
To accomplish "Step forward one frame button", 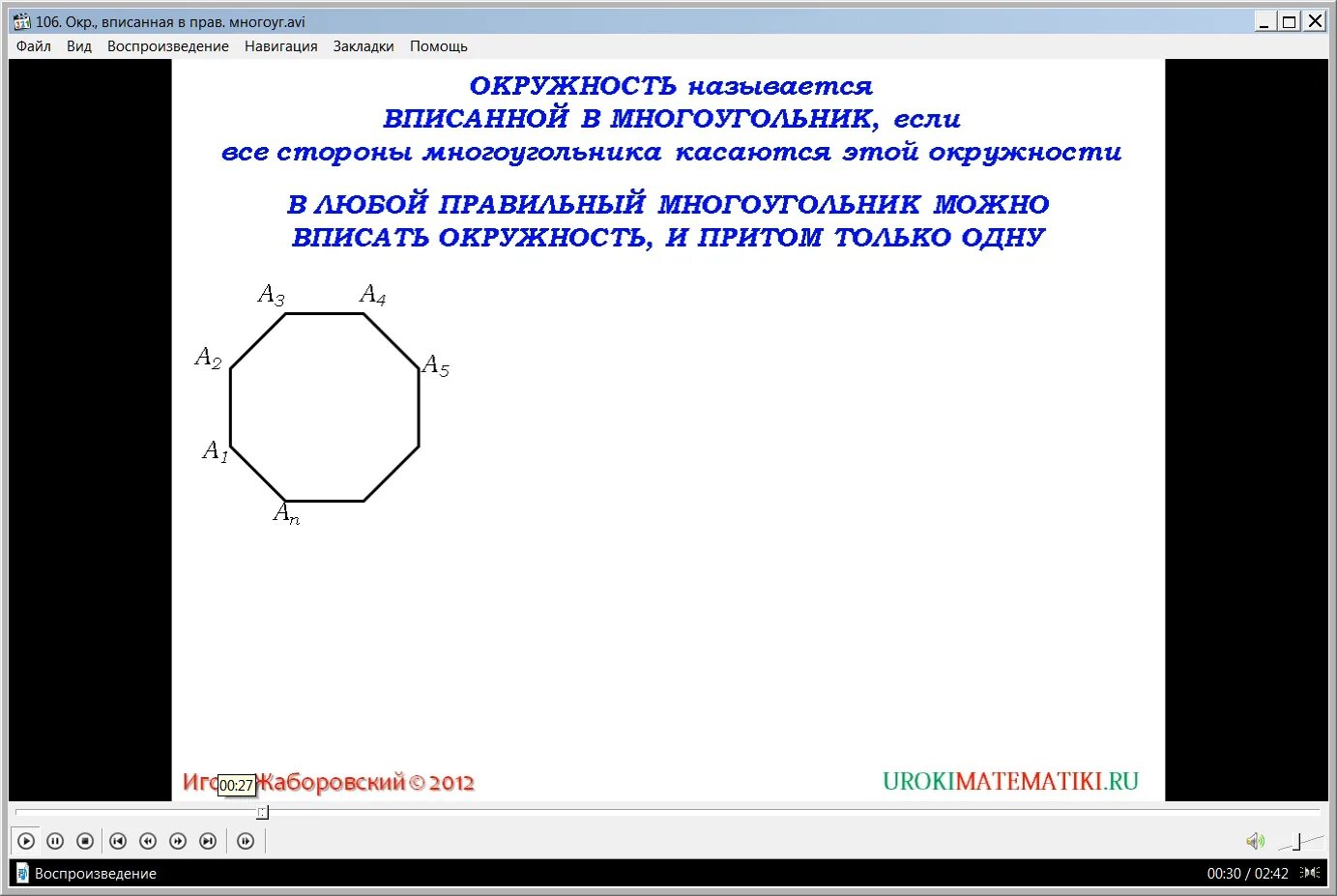I will [x=246, y=841].
